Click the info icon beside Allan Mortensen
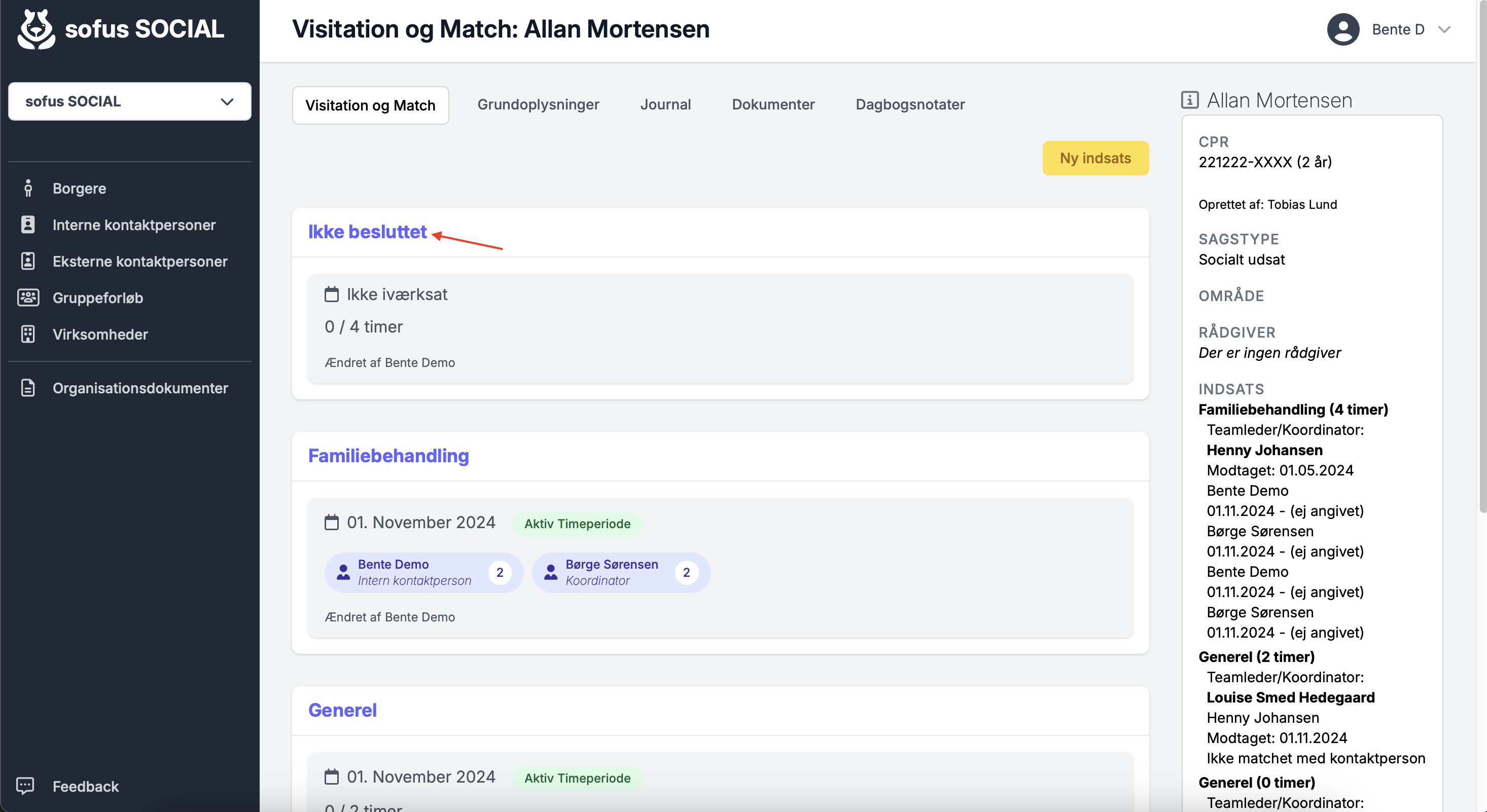This screenshot has width=1487, height=812. 1189,100
